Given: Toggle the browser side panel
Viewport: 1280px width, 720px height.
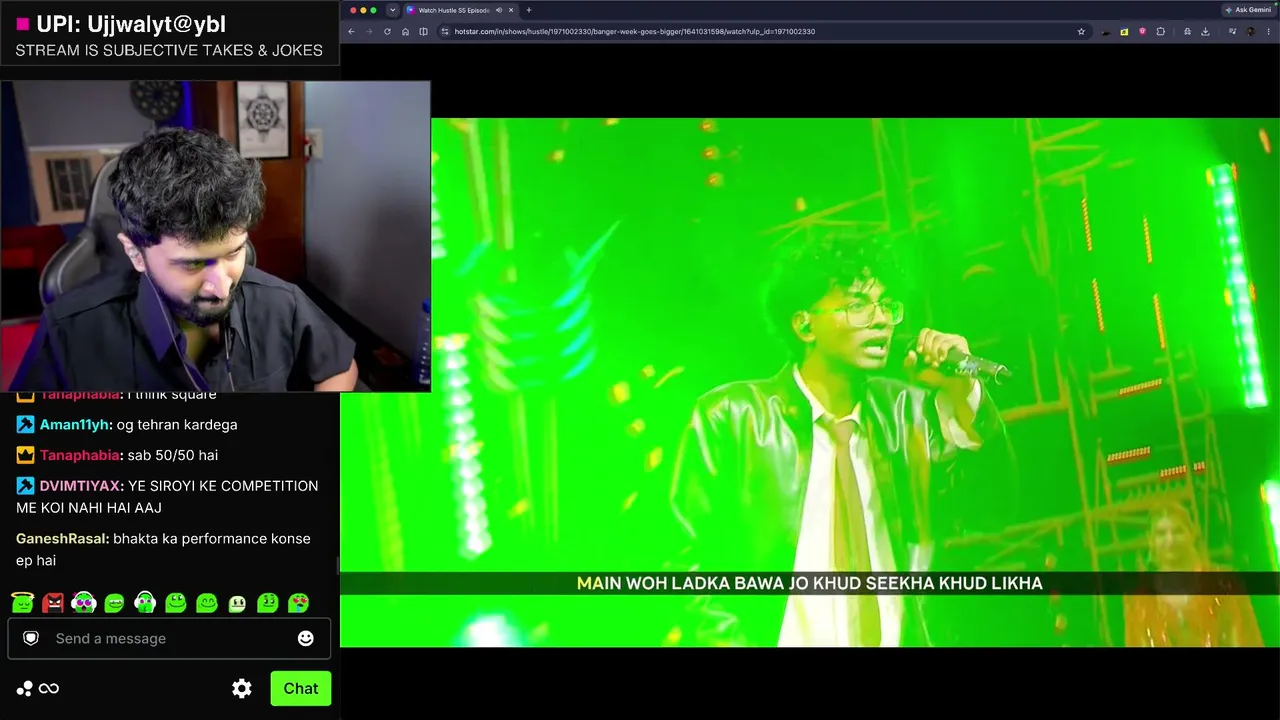Looking at the screenshot, I should 423,31.
